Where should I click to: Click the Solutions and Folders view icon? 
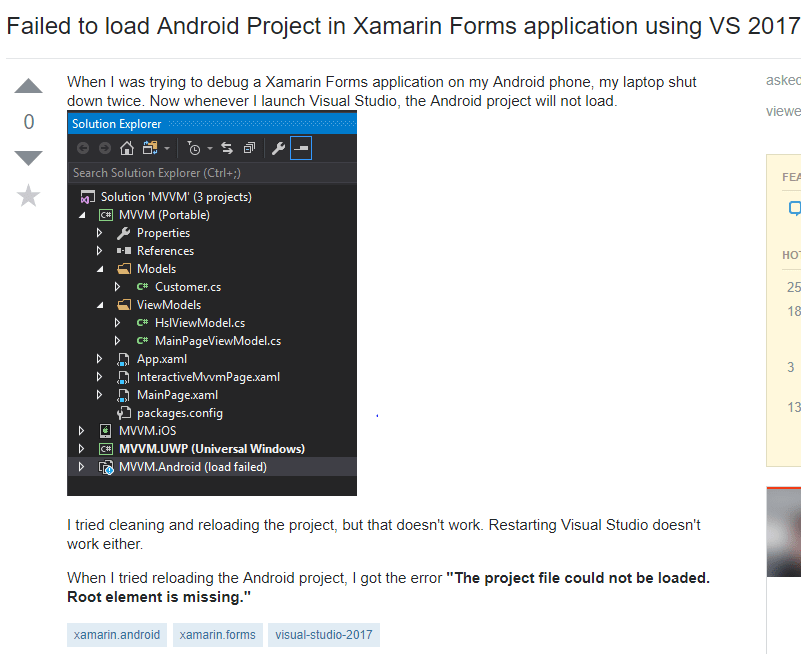[x=150, y=148]
